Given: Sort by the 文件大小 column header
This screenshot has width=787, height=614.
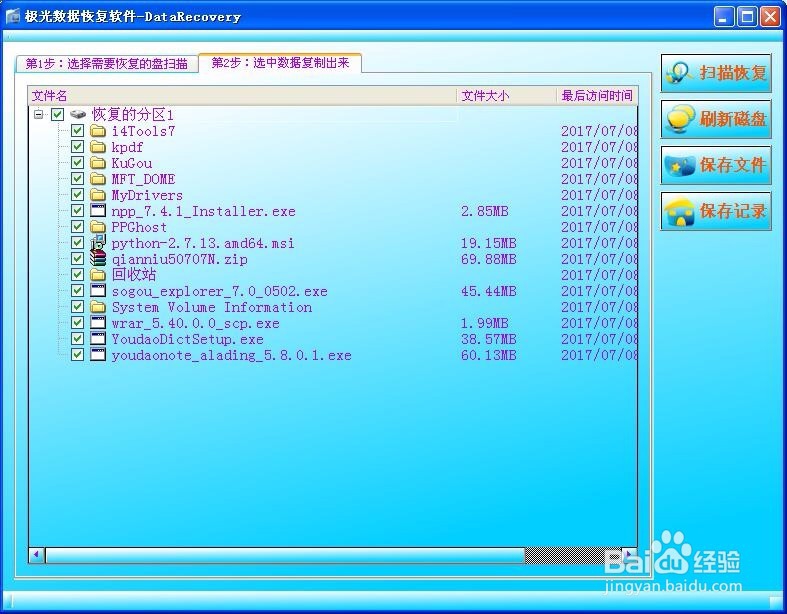Looking at the screenshot, I should [x=507, y=95].
